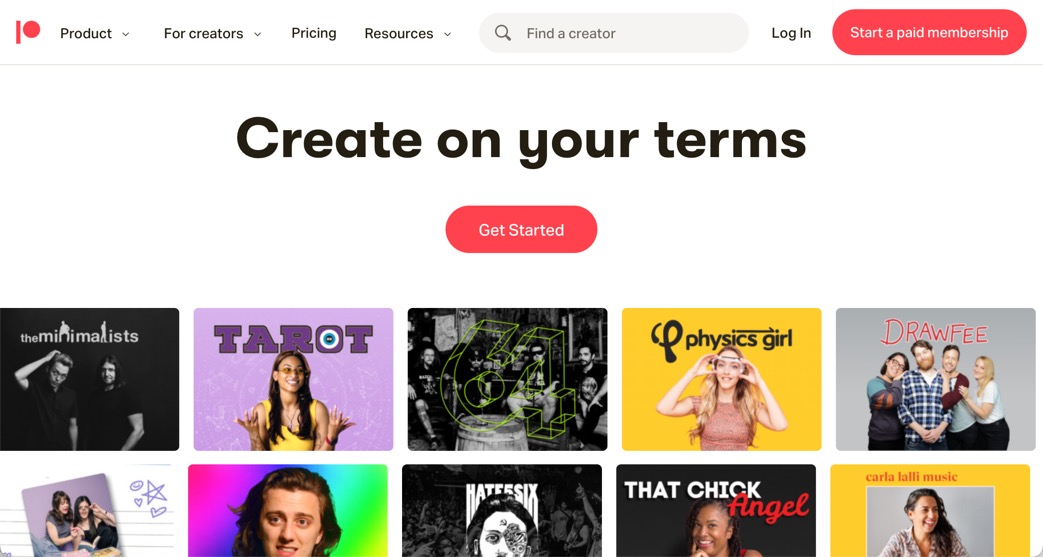Open the For creators dropdown menu
The image size is (1043, 557).
[212, 33]
